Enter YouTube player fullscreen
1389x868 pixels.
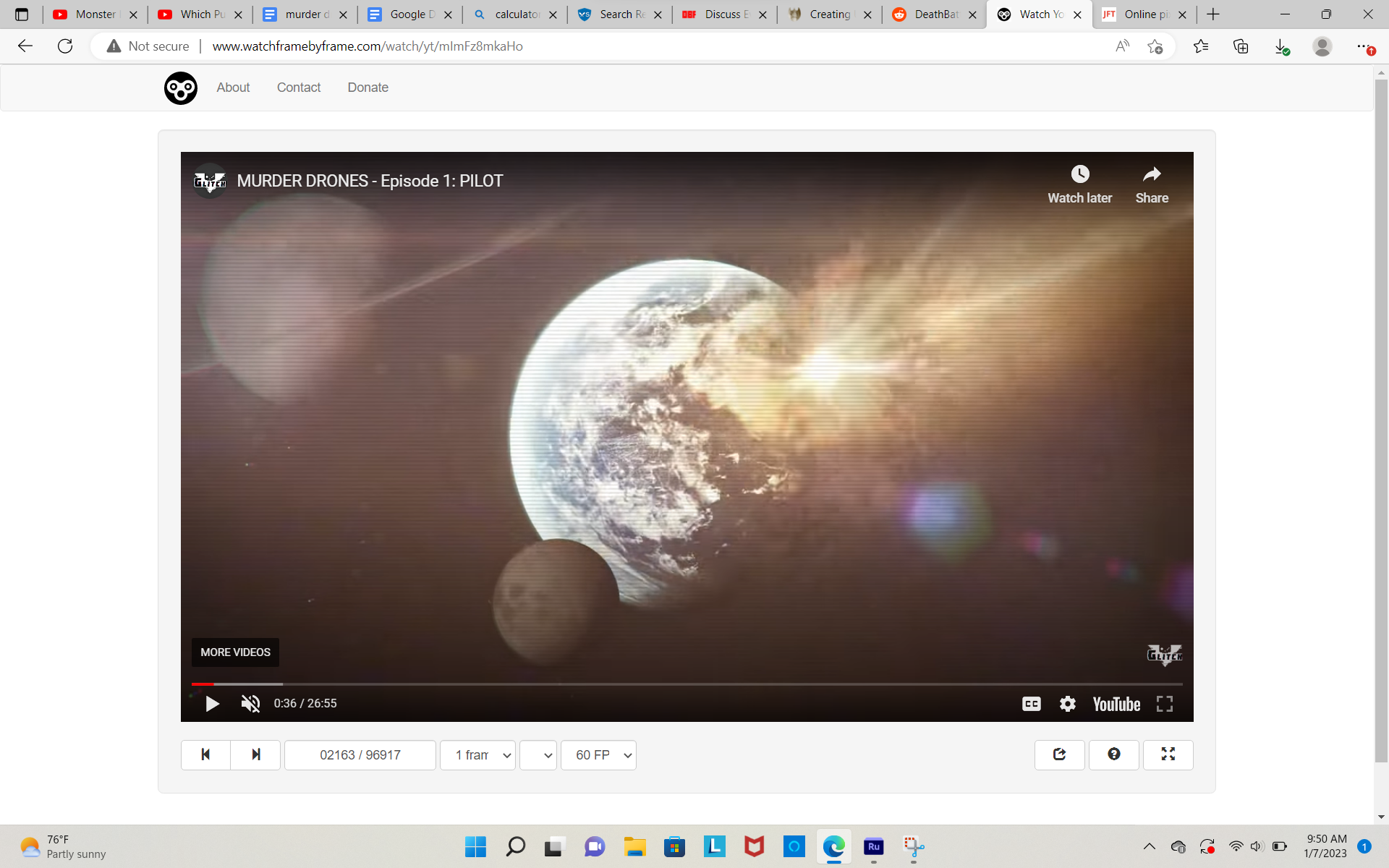pyautogui.click(x=1165, y=704)
